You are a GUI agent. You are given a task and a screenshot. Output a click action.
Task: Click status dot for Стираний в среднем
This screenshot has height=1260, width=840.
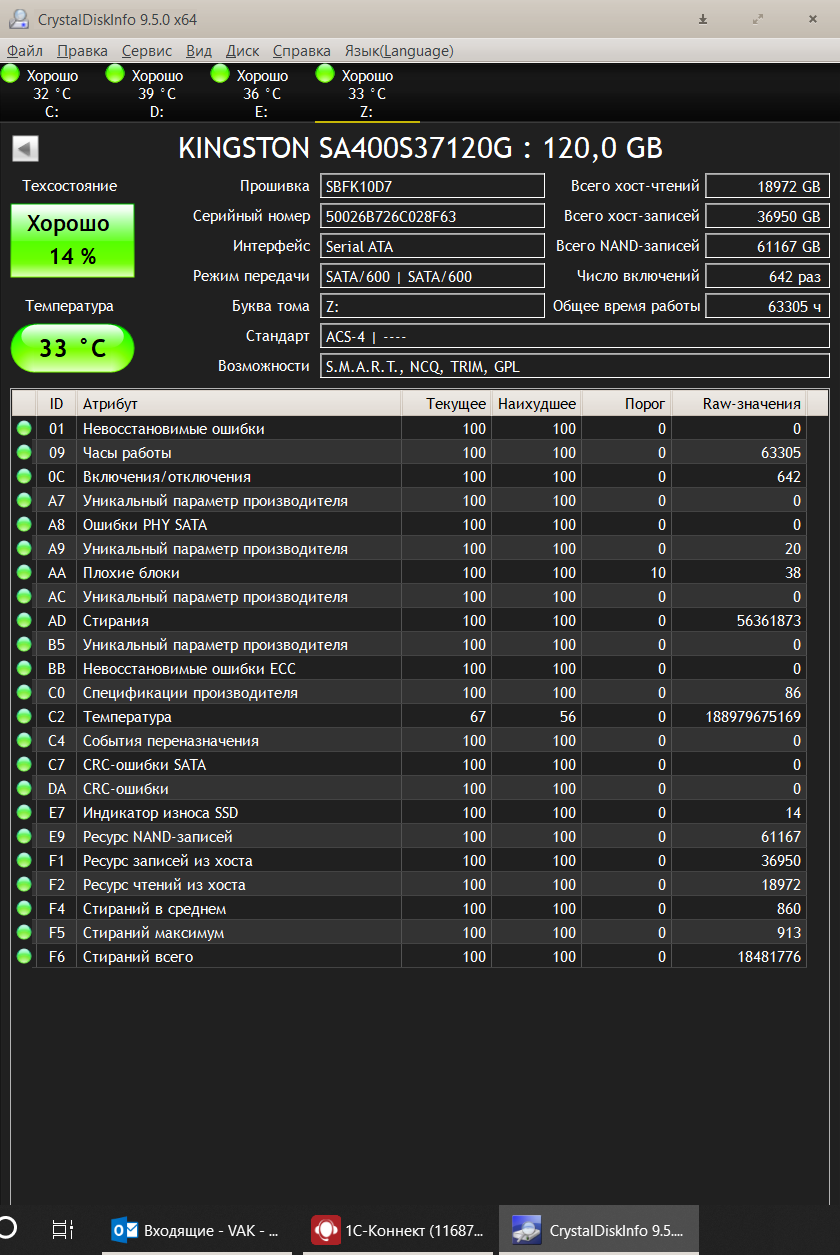[x=24, y=909]
